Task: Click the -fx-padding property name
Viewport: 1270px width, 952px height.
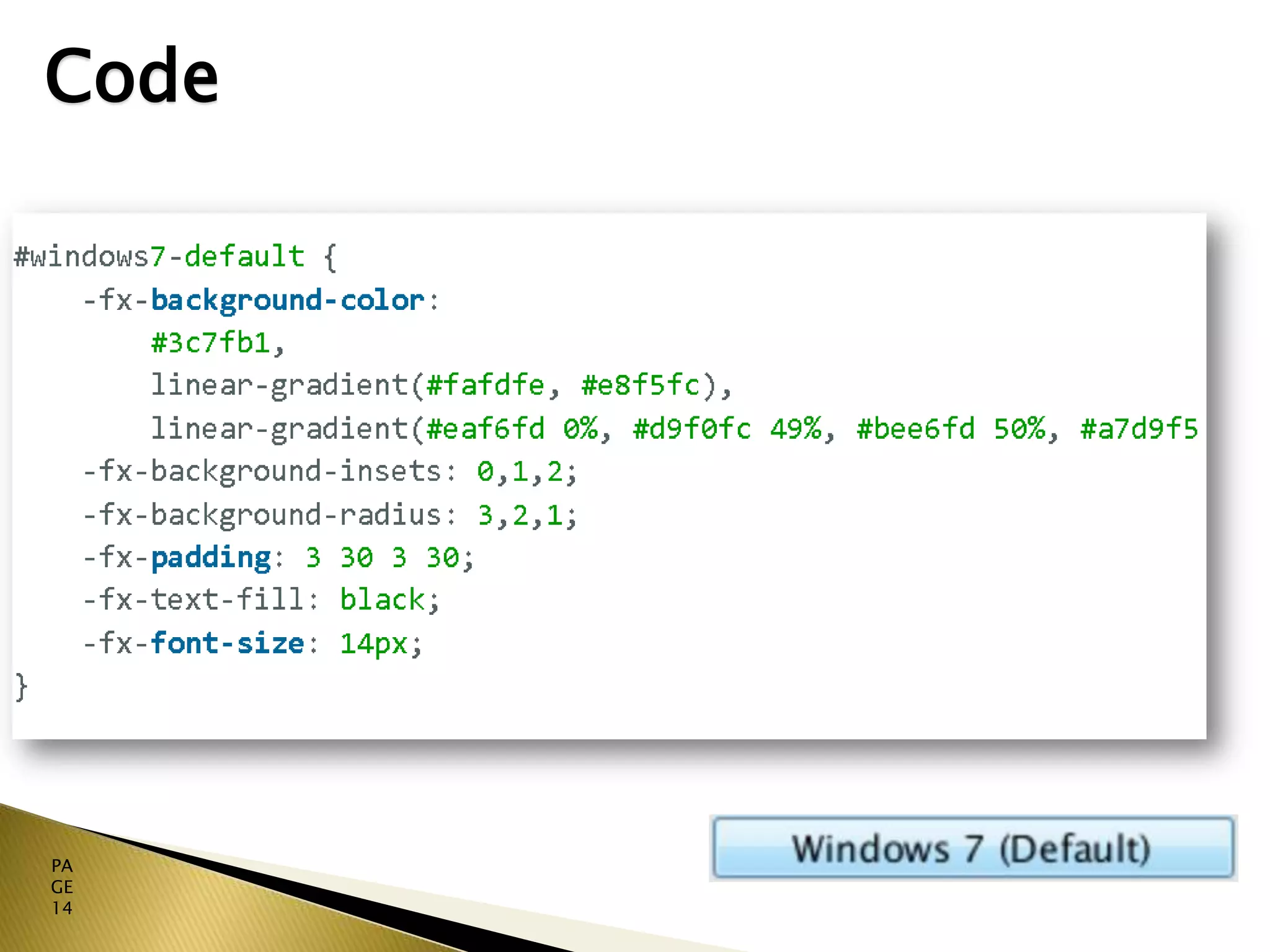Action: click(x=177, y=557)
